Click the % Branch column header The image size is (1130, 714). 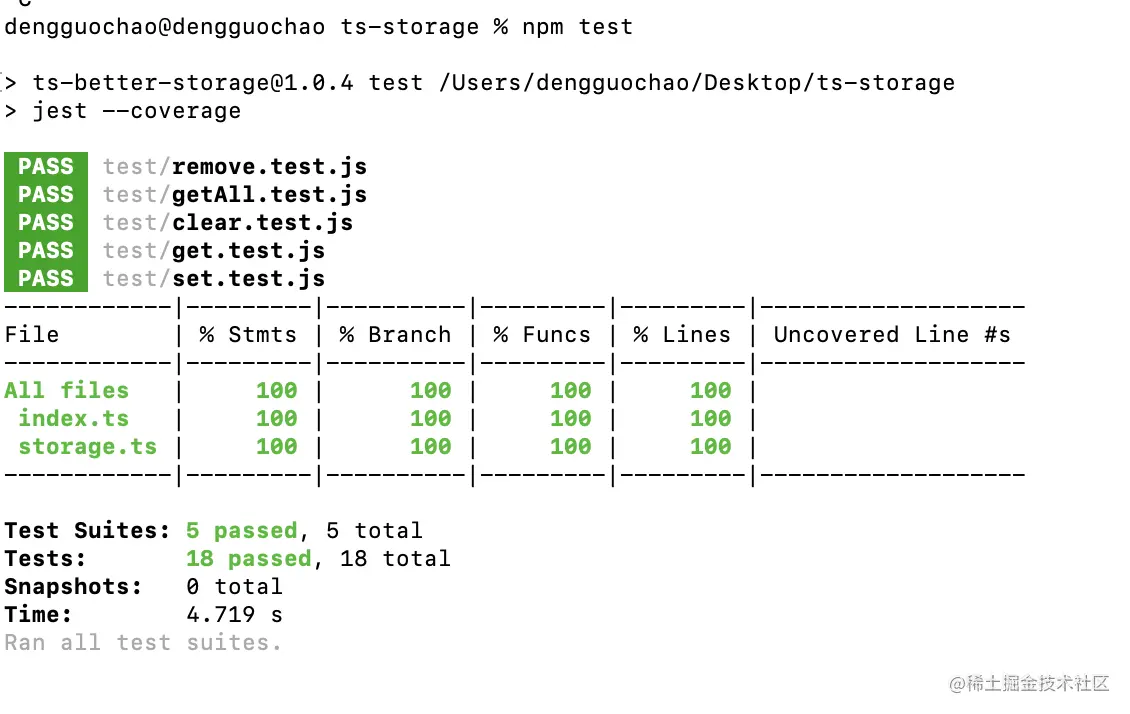(395, 334)
